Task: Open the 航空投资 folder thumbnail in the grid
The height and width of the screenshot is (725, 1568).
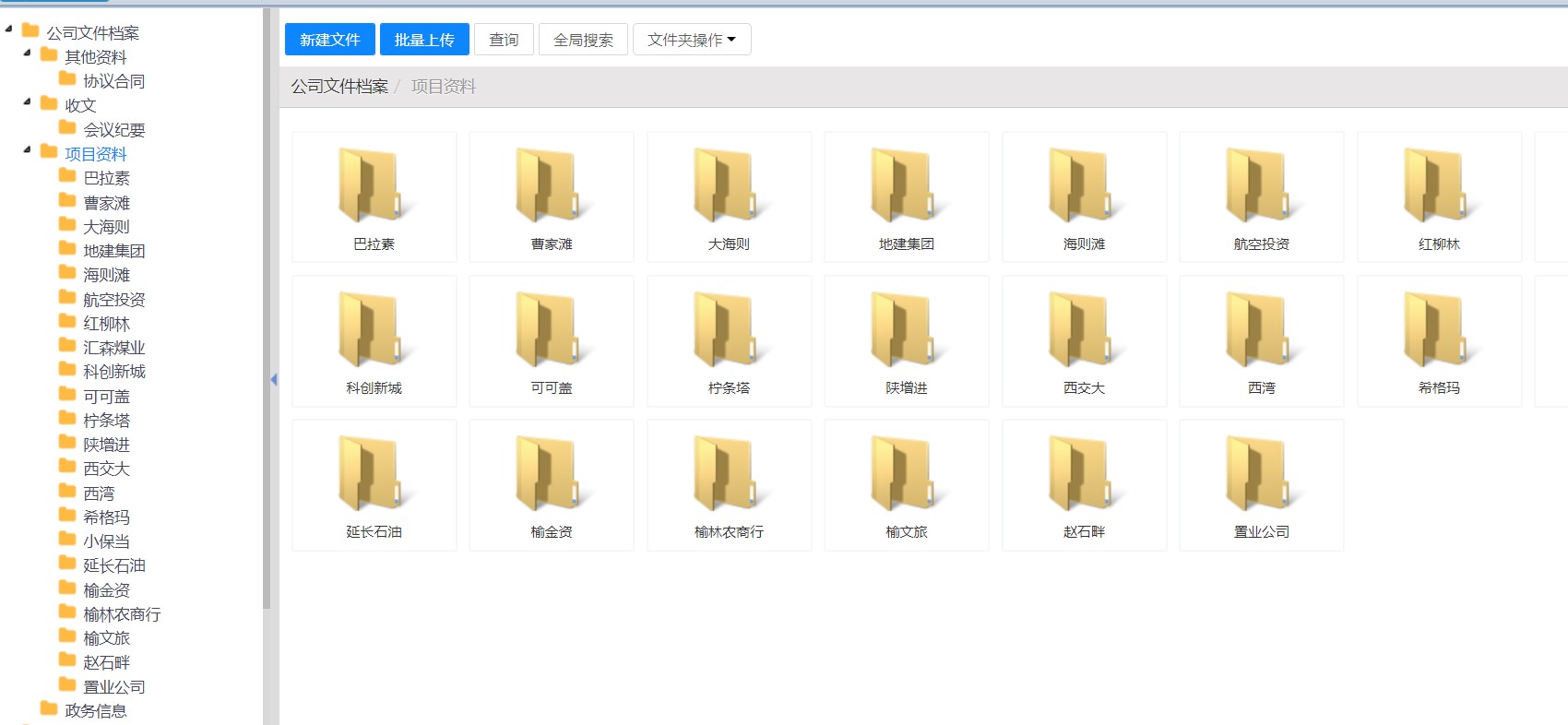Action: pyautogui.click(x=1262, y=196)
